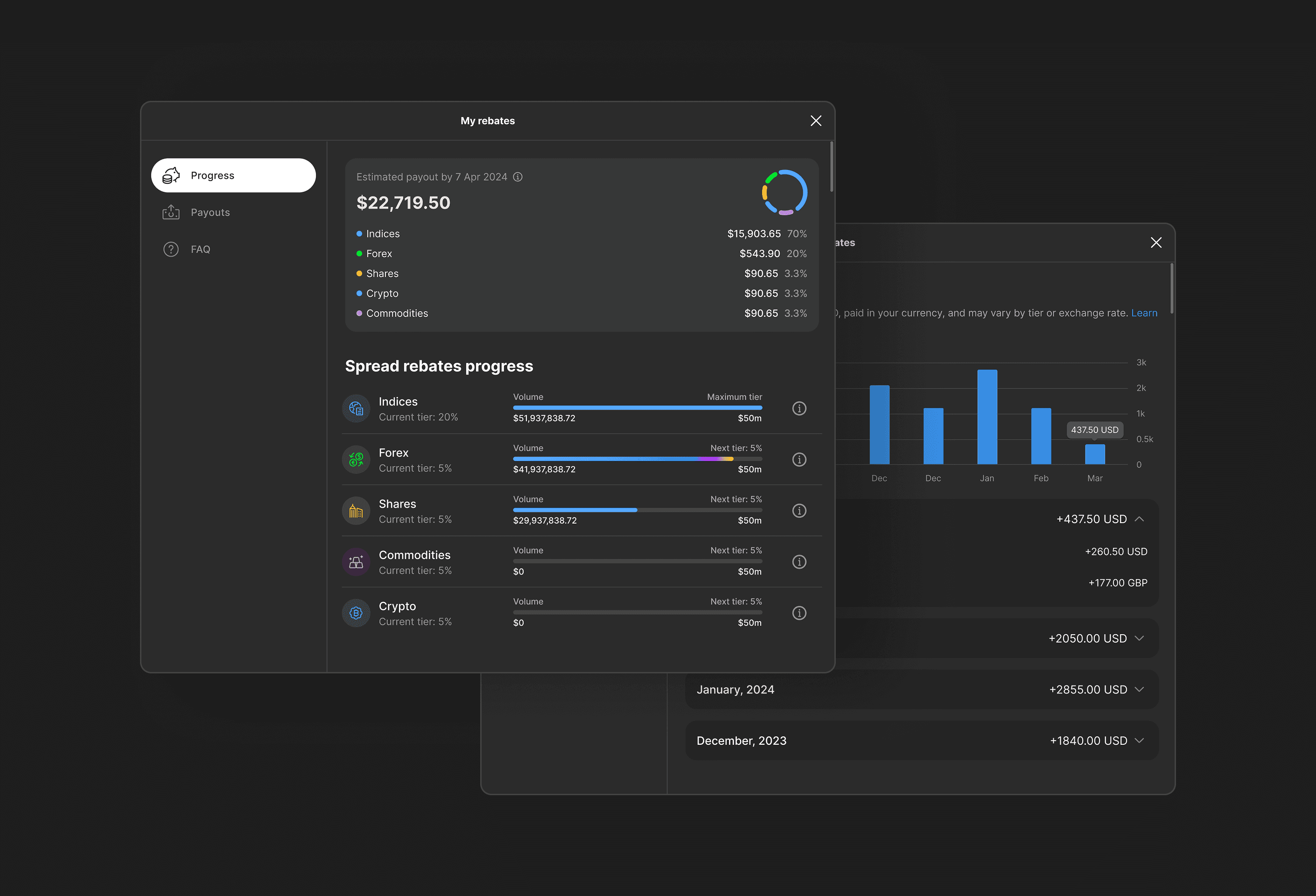The height and width of the screenshot is (896, 1316).
Task: Click Commodities row info icon
Action: [x=799, y=561]
